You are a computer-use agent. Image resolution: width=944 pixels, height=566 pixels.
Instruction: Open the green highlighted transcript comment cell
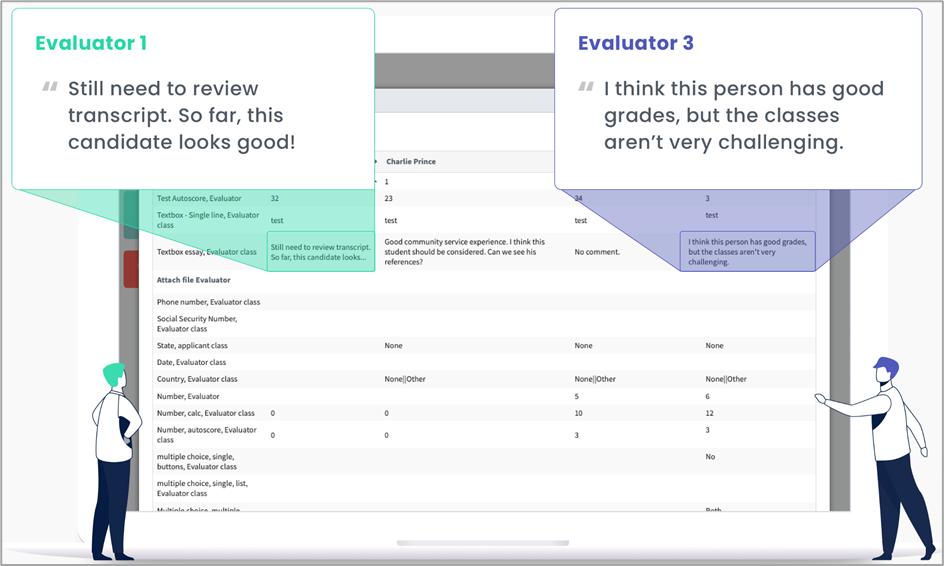coord(320,252)
